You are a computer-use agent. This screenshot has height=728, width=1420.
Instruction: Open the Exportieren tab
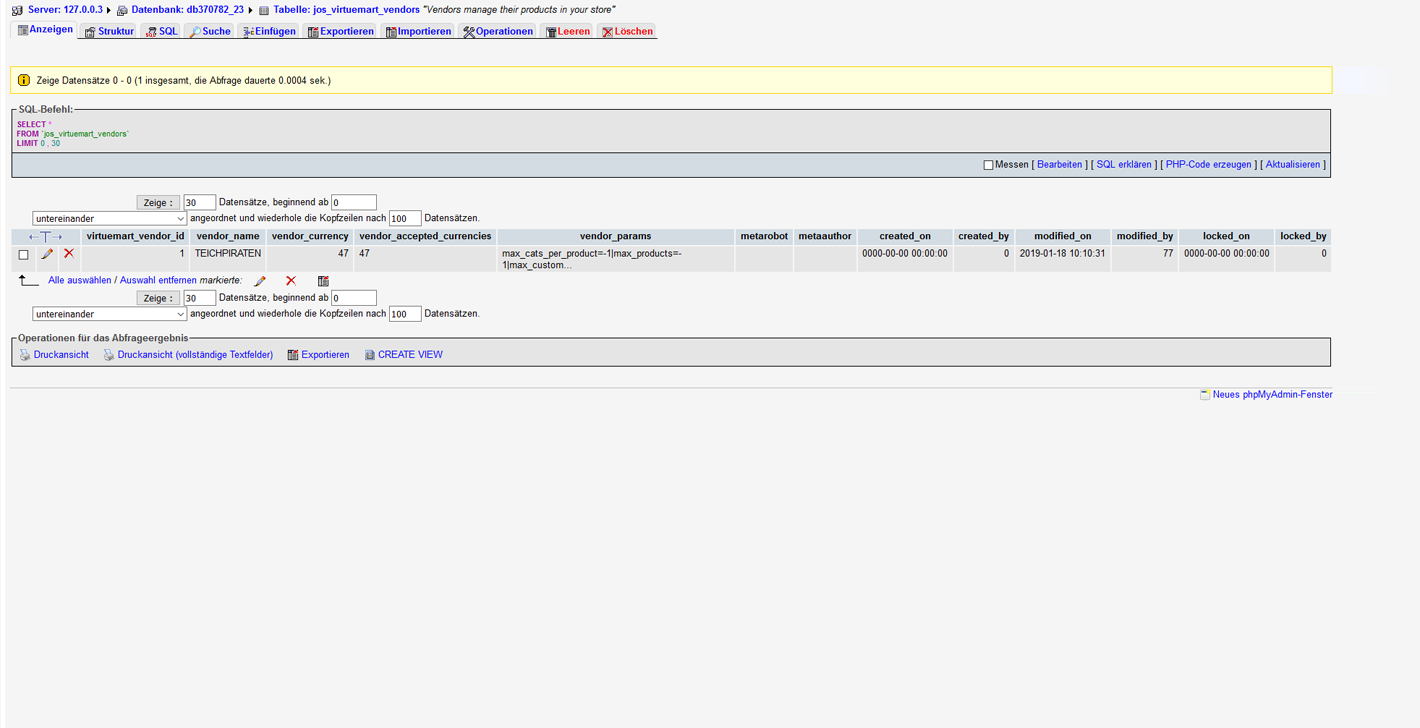tap(340, 32)
